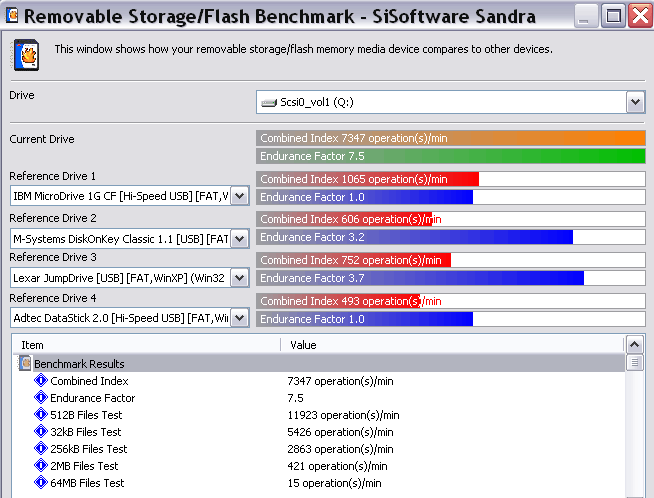Viewport: 654px width, 498px height.
Task: Select the 256kB Files Test row
Action: [x=319, y=449]
